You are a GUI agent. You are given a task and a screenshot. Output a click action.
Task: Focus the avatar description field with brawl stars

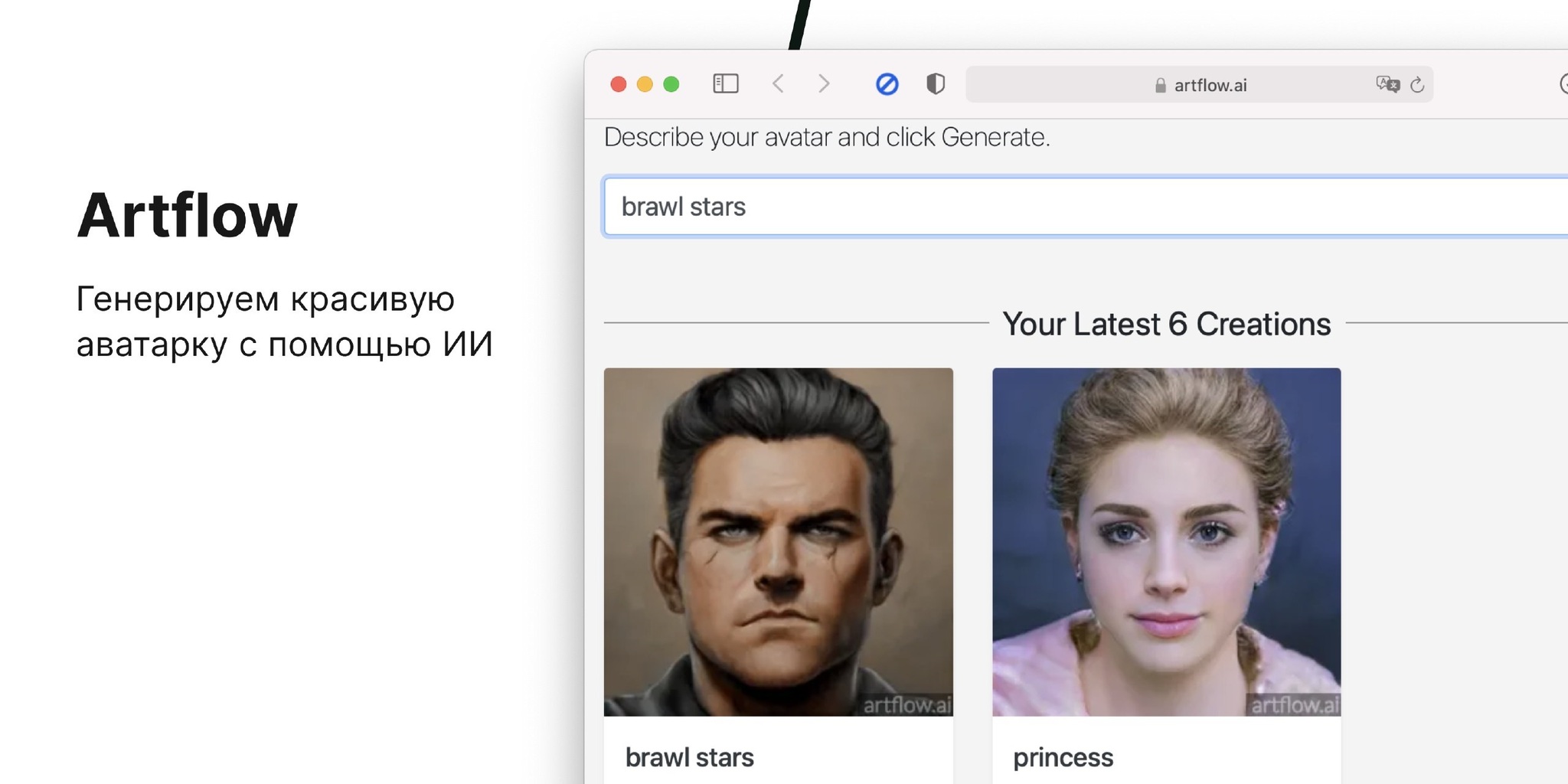[x=1086, y=207]
